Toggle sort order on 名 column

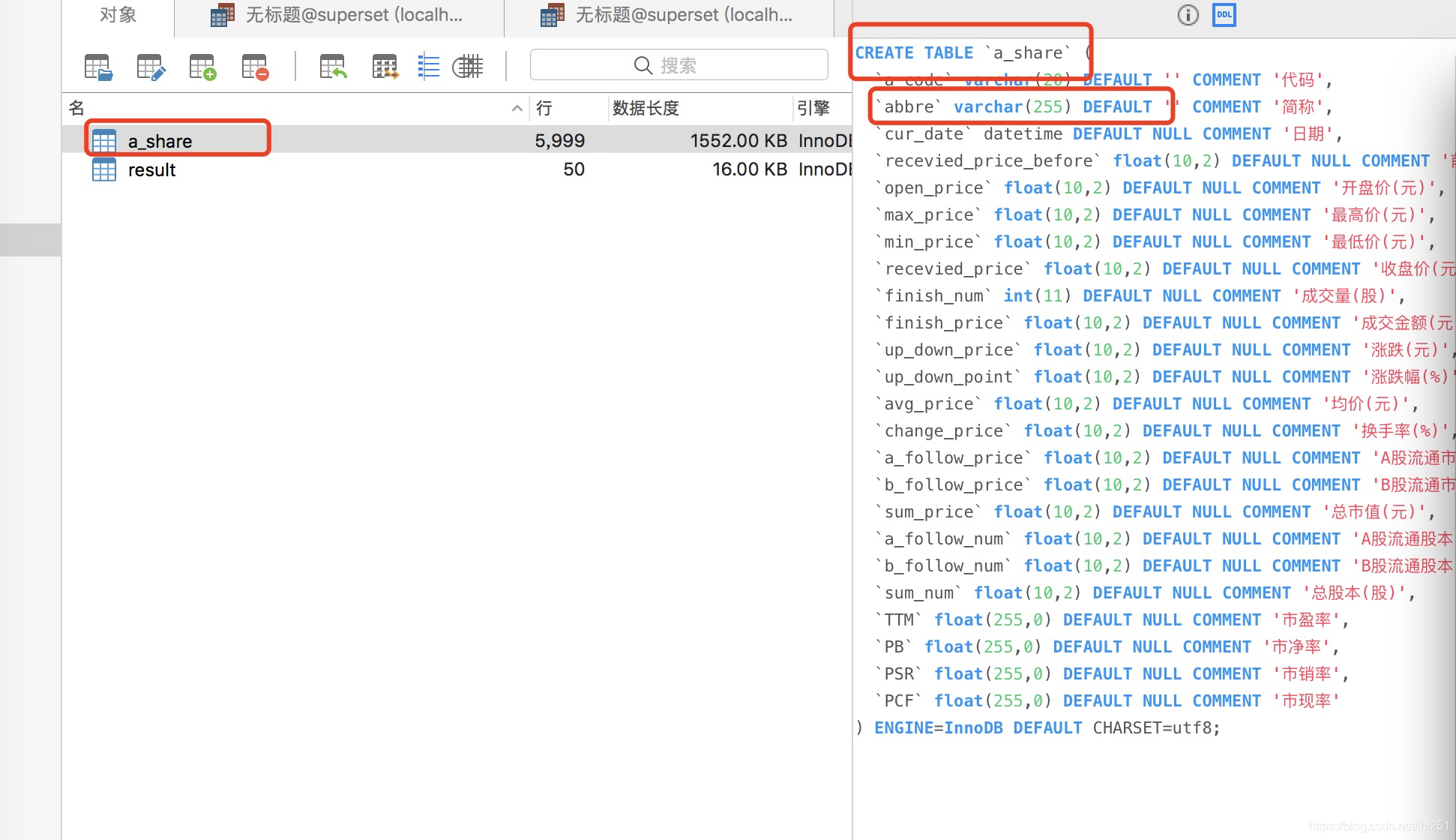(x=76, y=107)
